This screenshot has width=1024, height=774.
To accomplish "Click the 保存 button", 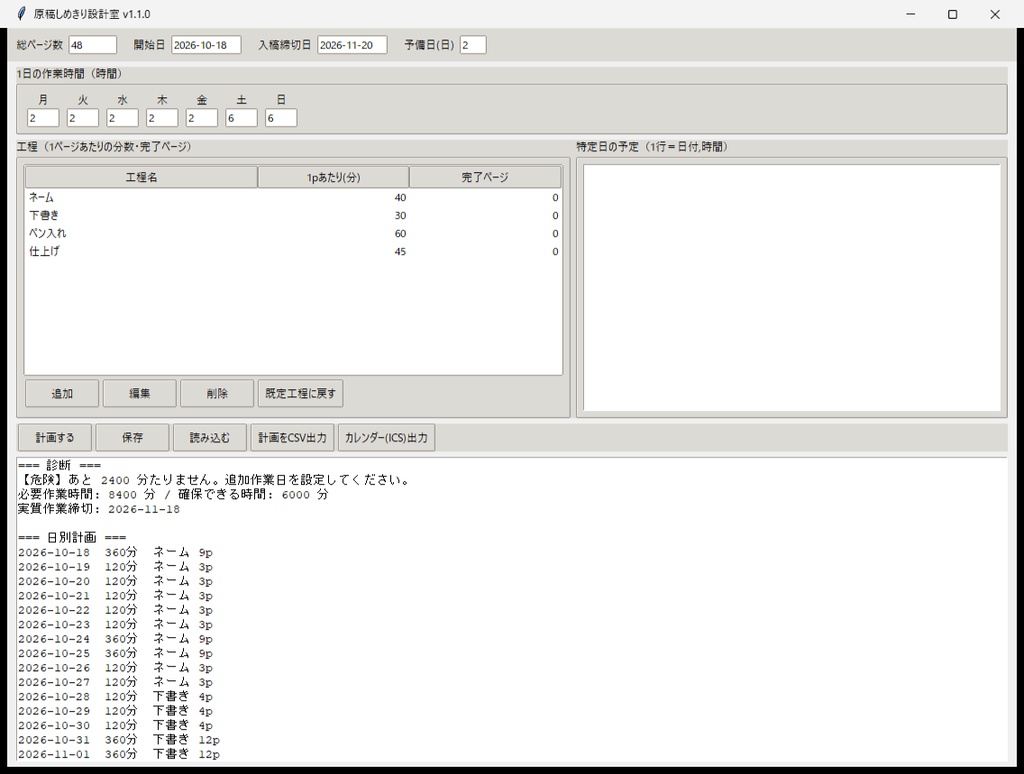I will (133, 438).
